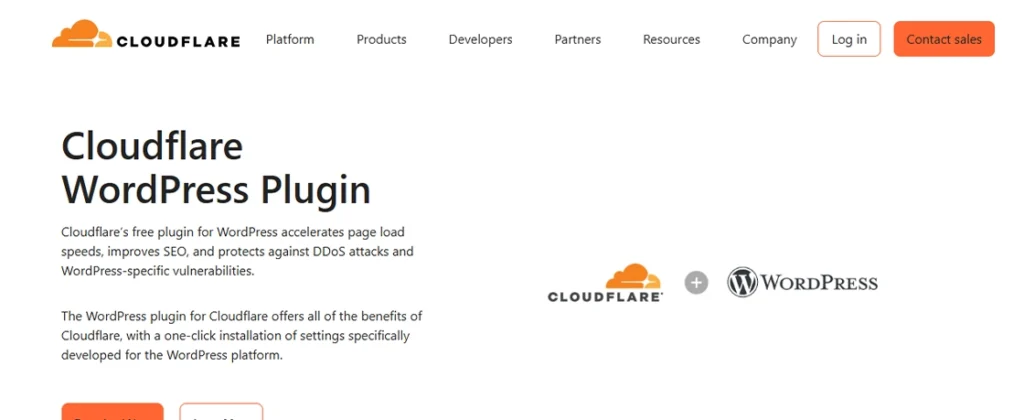Click the Cloudflare logo beside the plus sign
The width and height of the screenshot is (1024, 420).
coord(605,283)
